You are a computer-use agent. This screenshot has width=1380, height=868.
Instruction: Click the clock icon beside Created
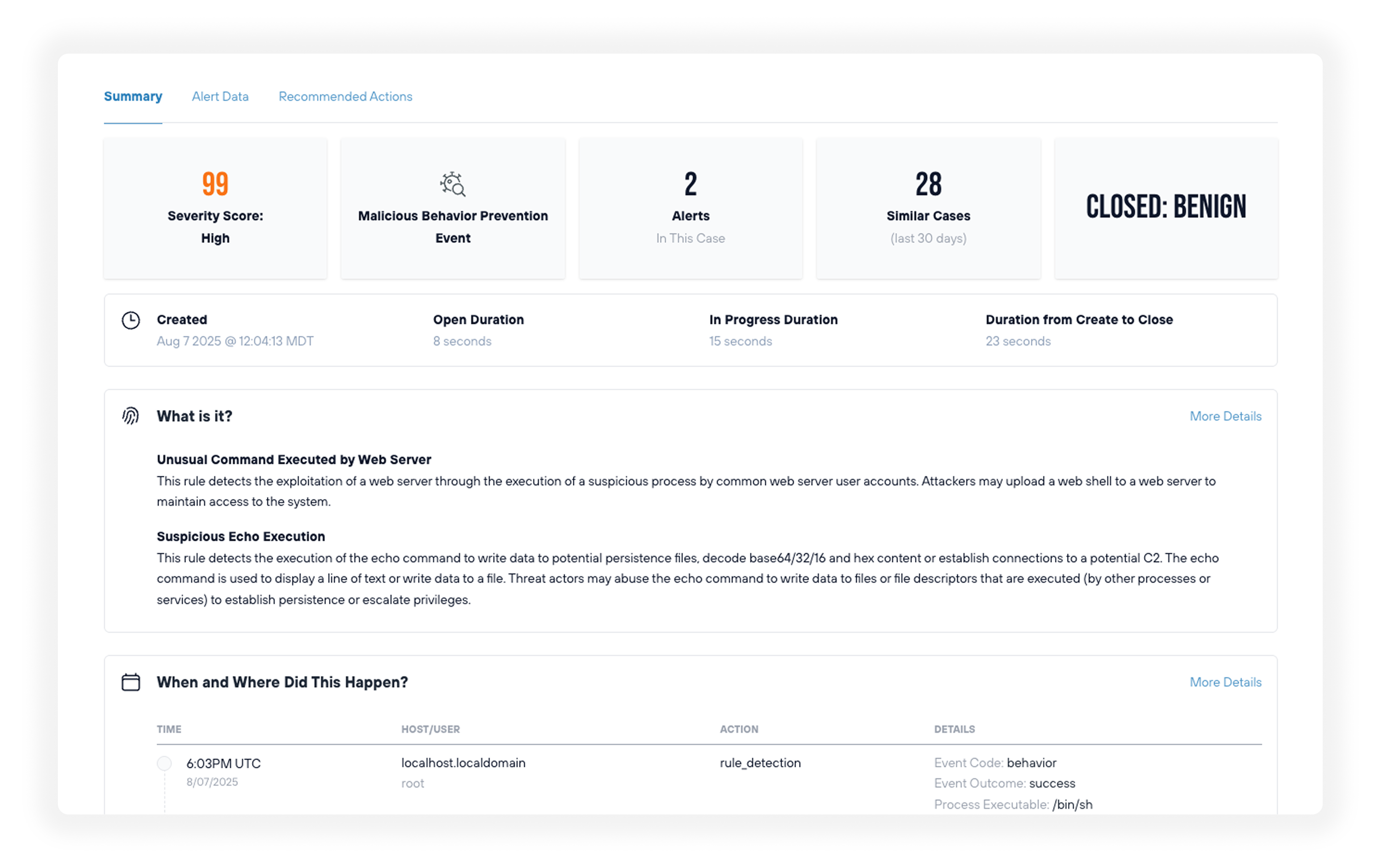[131, 320]
